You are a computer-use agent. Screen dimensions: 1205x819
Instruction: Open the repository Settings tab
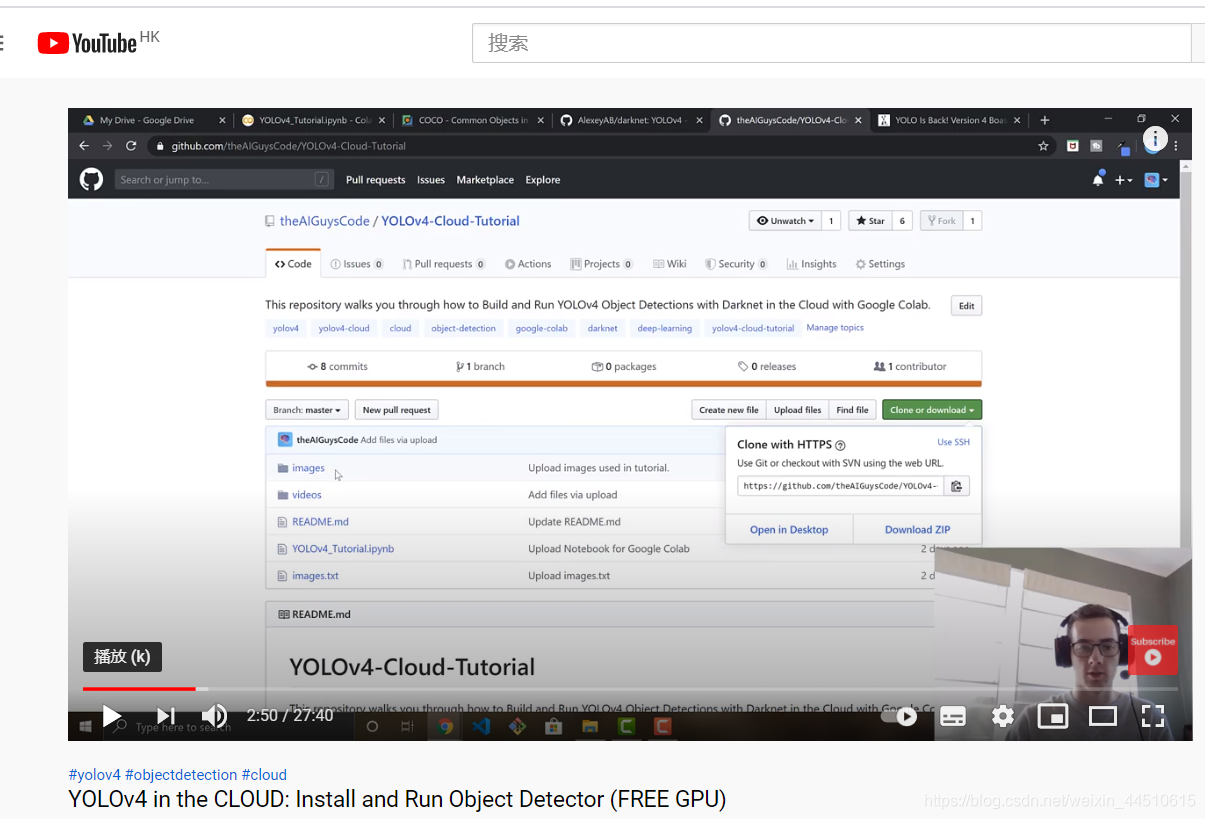coord(880,264)
